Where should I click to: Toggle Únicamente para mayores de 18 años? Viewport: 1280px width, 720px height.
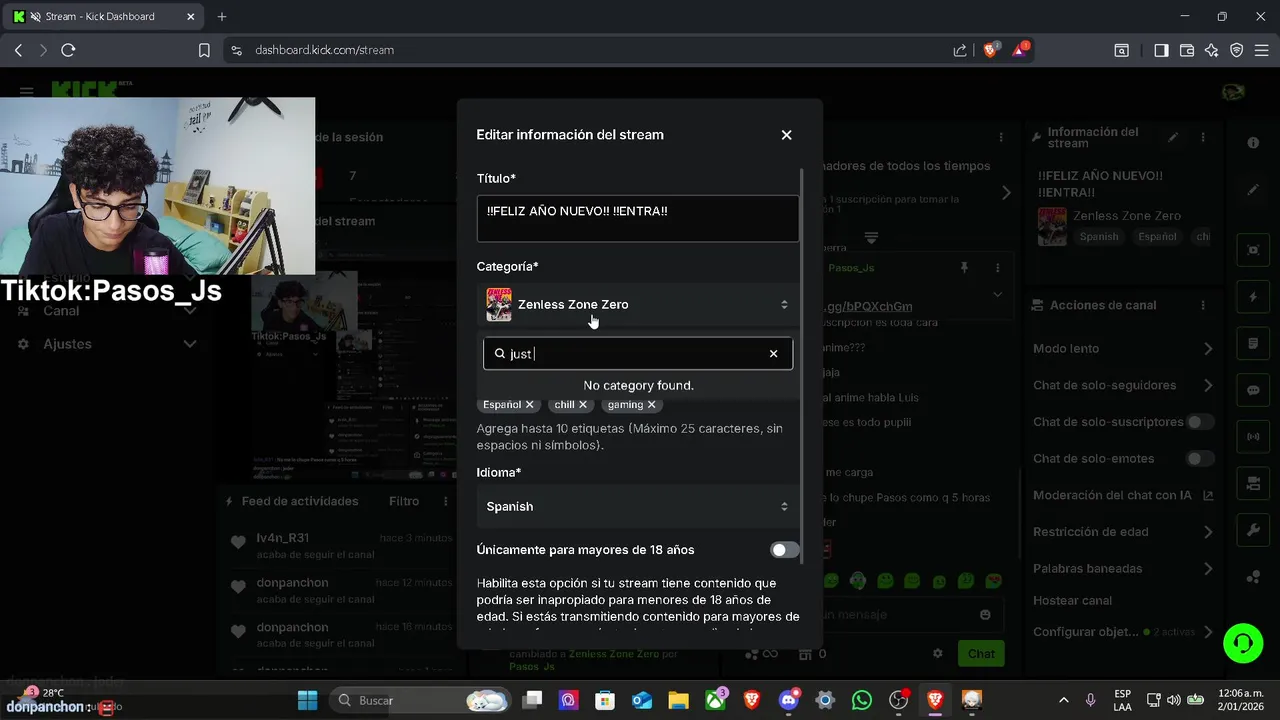tap(785, 550)
